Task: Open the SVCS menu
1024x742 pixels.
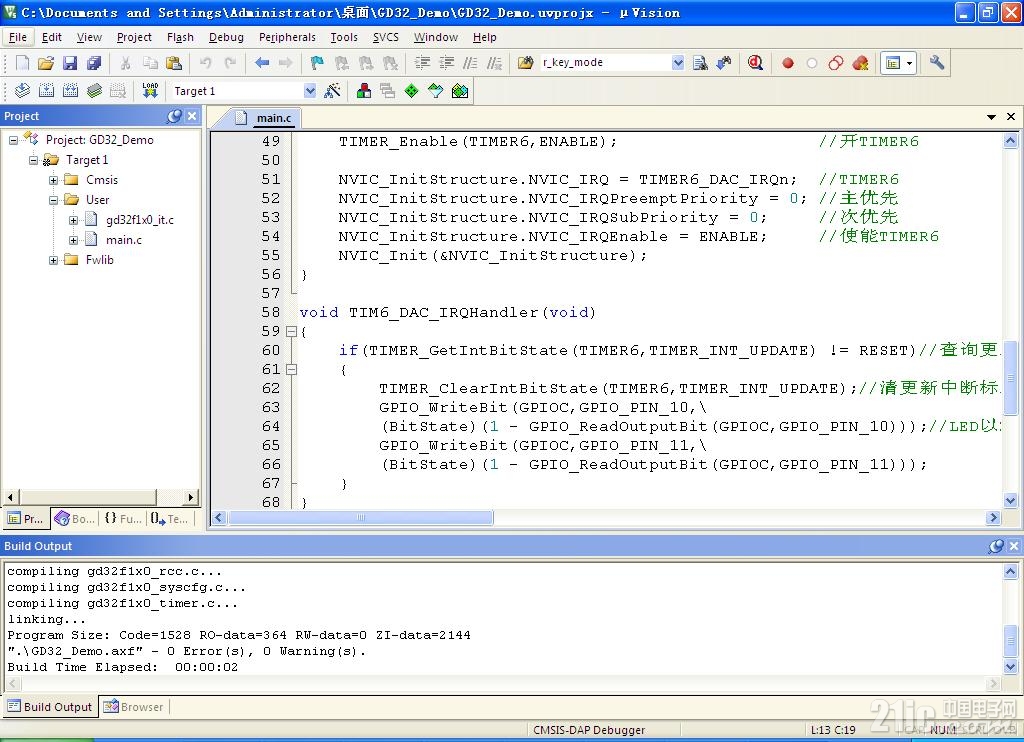Action: click(x=385, y=37)
